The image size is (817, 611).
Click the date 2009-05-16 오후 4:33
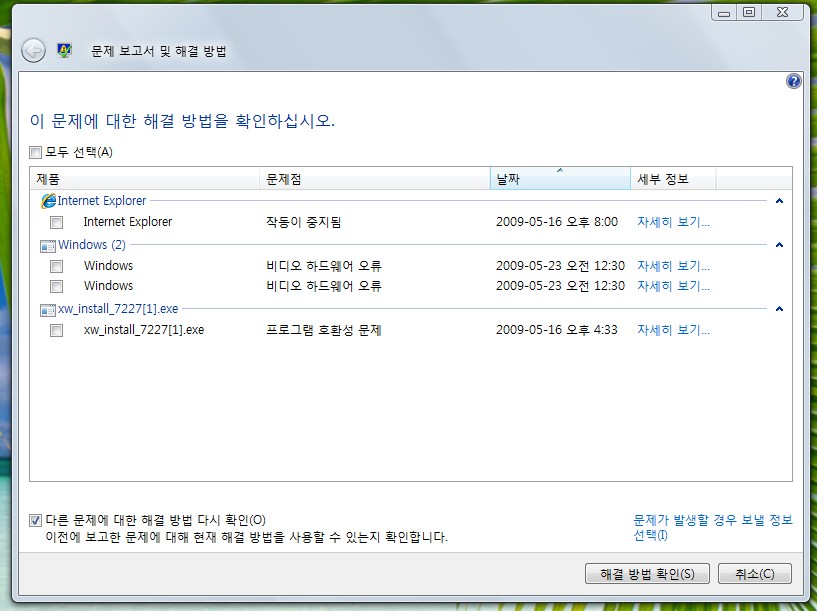[556, 330]
